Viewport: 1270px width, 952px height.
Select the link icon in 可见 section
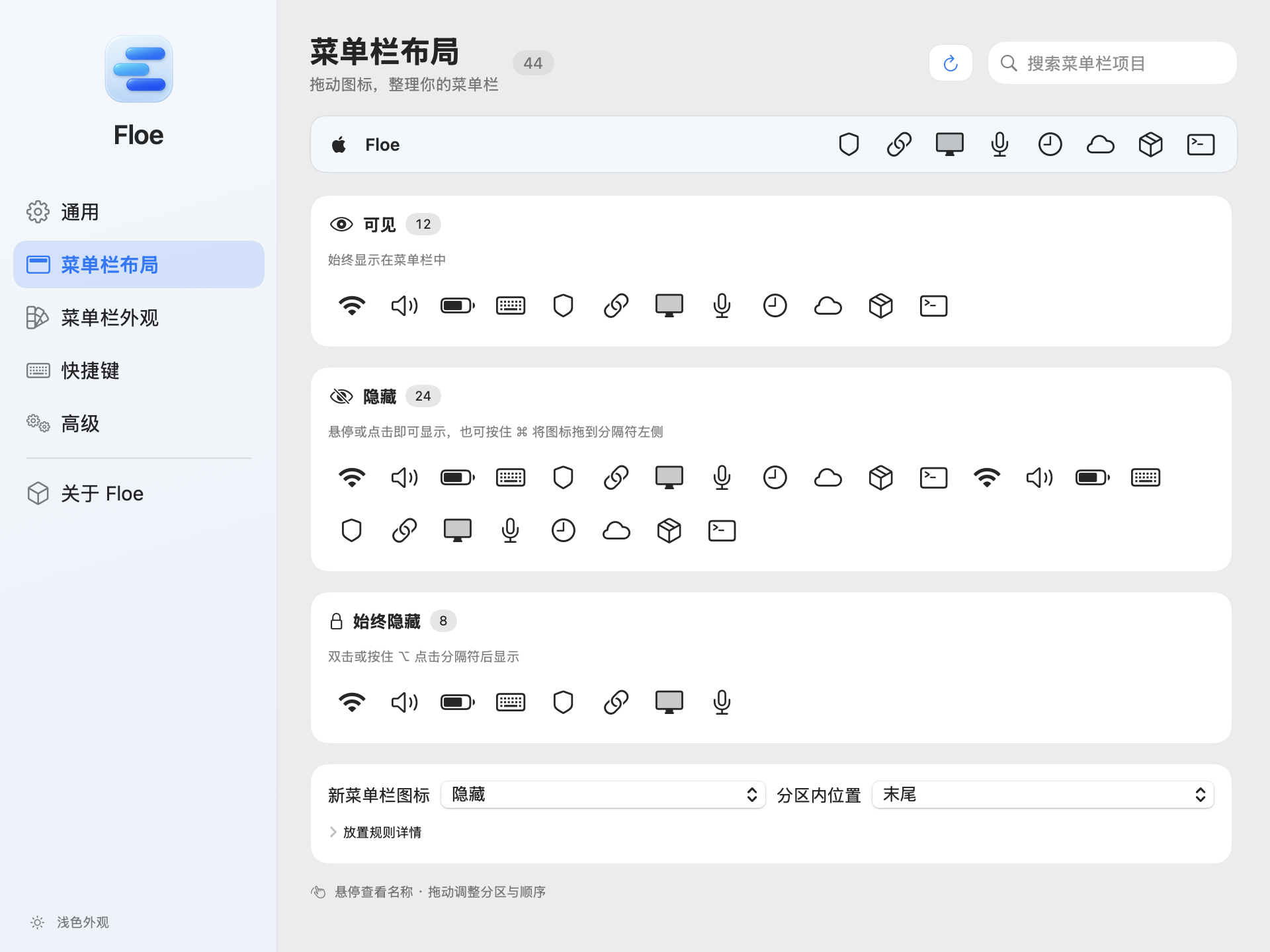(x=616, y=305)
